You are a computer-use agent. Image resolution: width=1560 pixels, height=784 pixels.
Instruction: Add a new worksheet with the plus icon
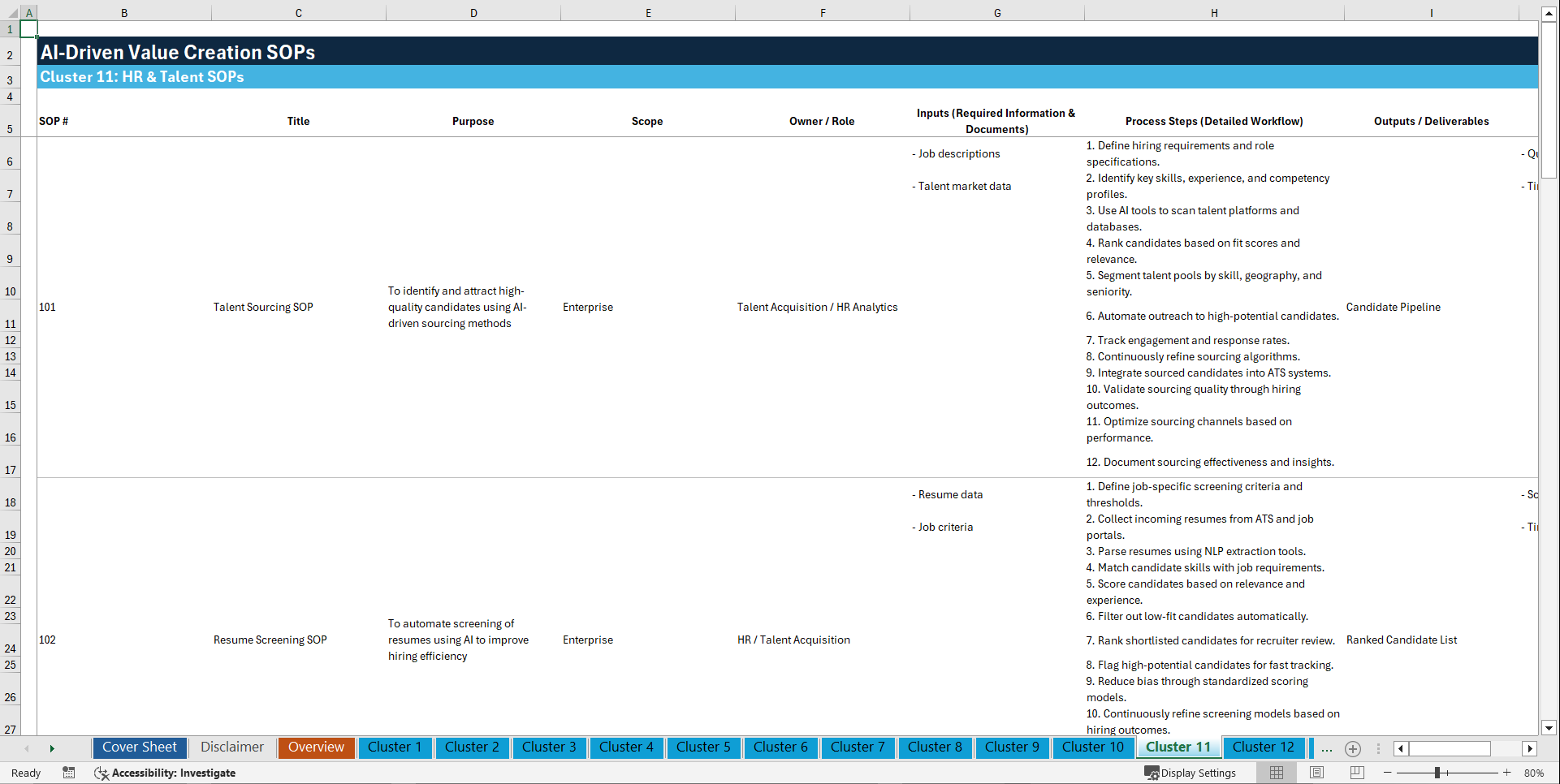tap(1353, 748)
